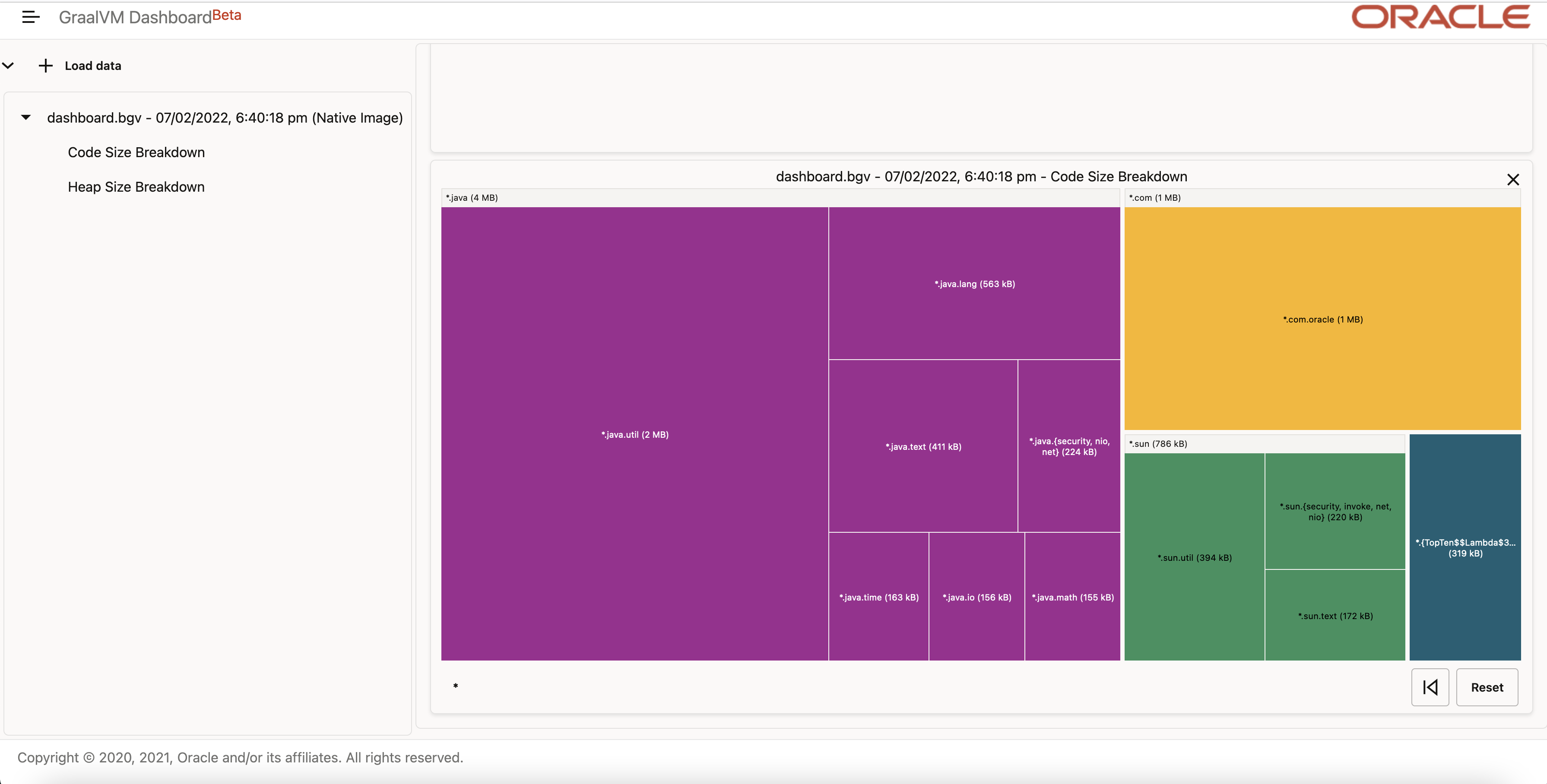This screenshot has width=1547, height=784.
Task: Select the *.sun (786 kB) header
Action: coord(1264,444)
